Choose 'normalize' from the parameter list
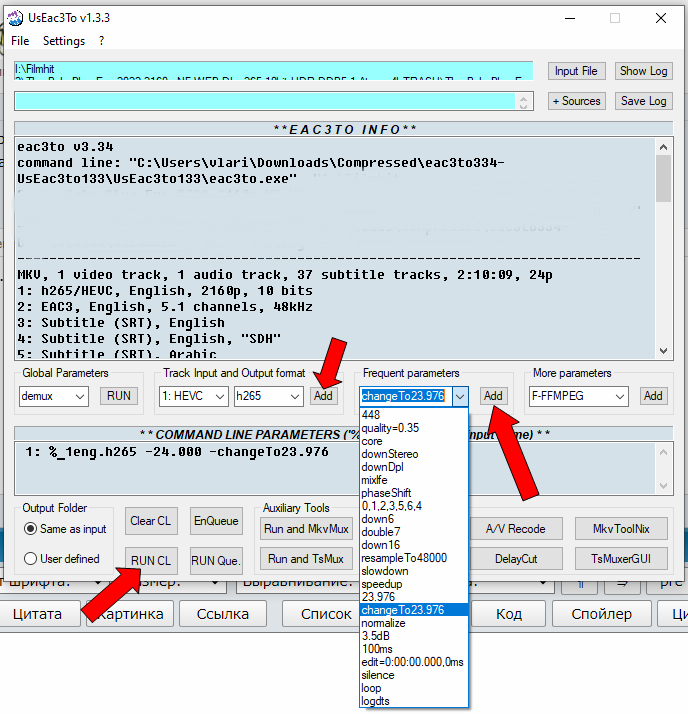This screenshot has height=714, width=688. [x=384, y=622]
